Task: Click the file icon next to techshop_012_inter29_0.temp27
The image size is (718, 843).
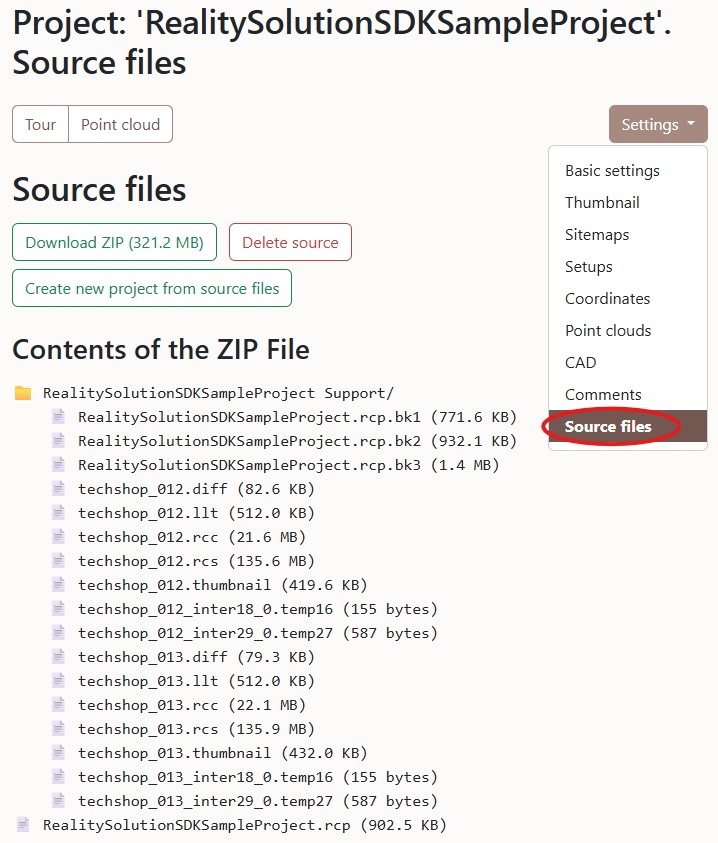Action: (x=58, y=633)
